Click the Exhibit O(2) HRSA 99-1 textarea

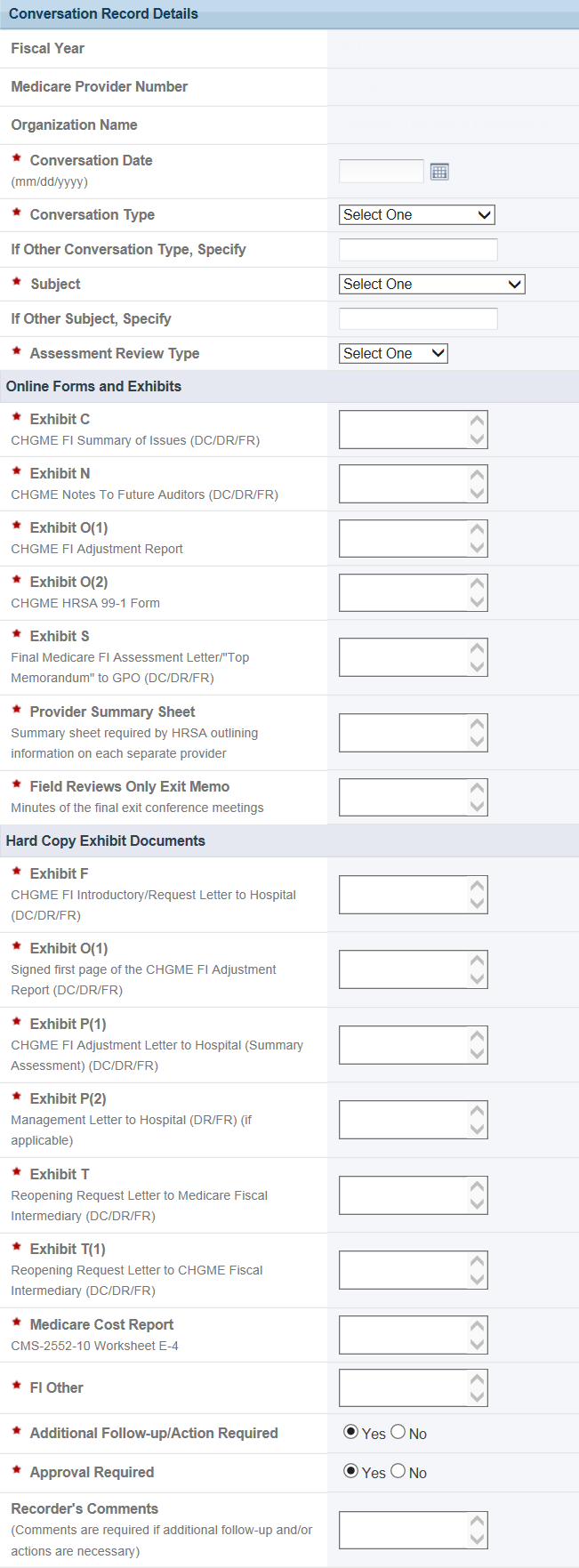tap(403, 592)
